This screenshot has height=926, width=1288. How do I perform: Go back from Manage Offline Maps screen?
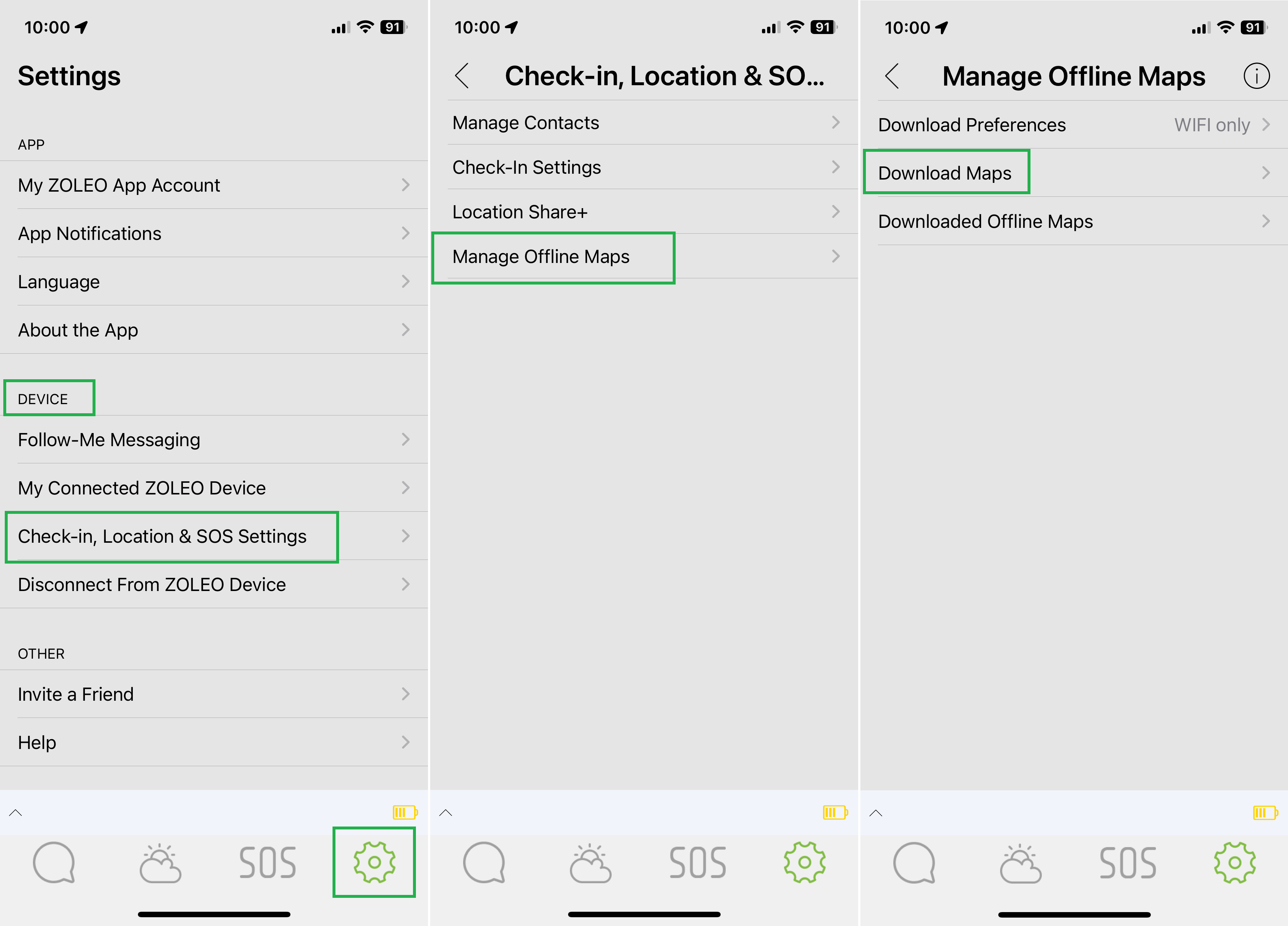coord(891,75)
